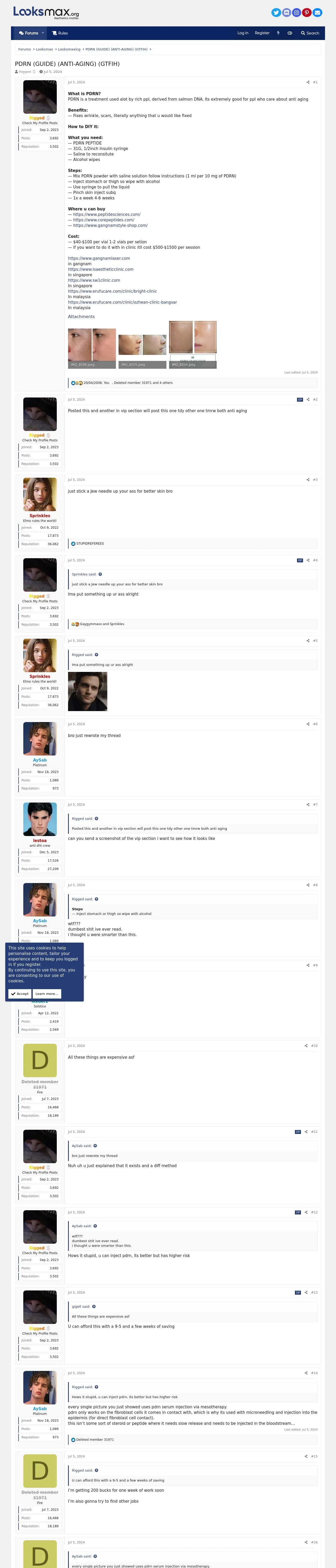
Task: Share post #2 using share icon
Action: 308,399
